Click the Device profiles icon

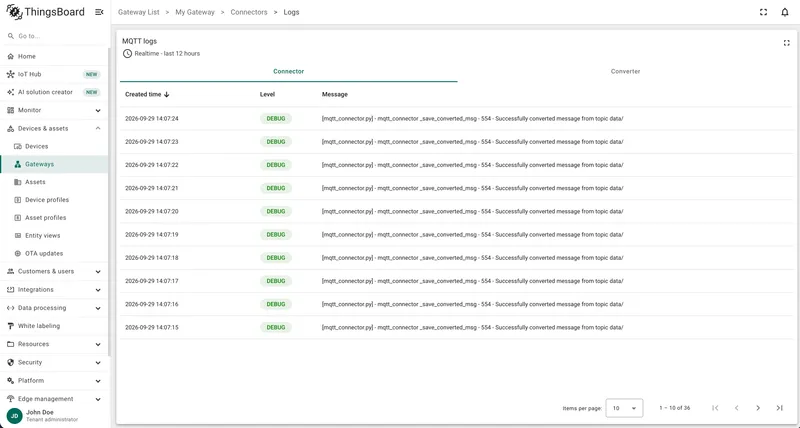point(18,200)
